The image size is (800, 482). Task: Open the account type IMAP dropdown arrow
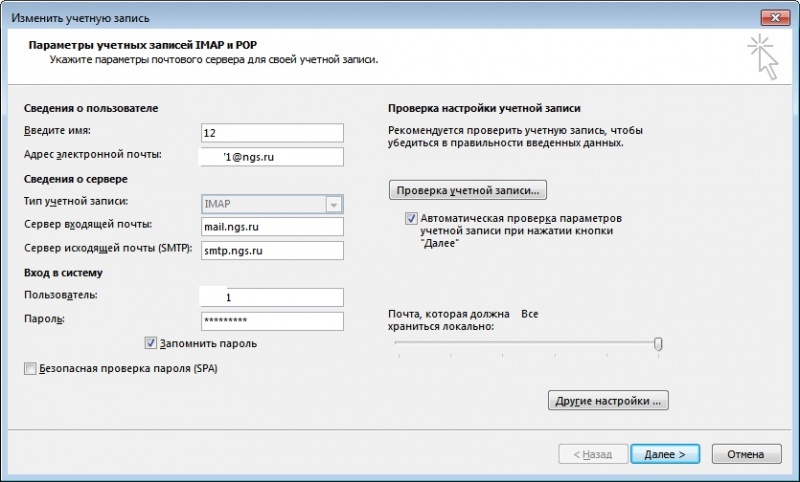(x=334, y=204)
